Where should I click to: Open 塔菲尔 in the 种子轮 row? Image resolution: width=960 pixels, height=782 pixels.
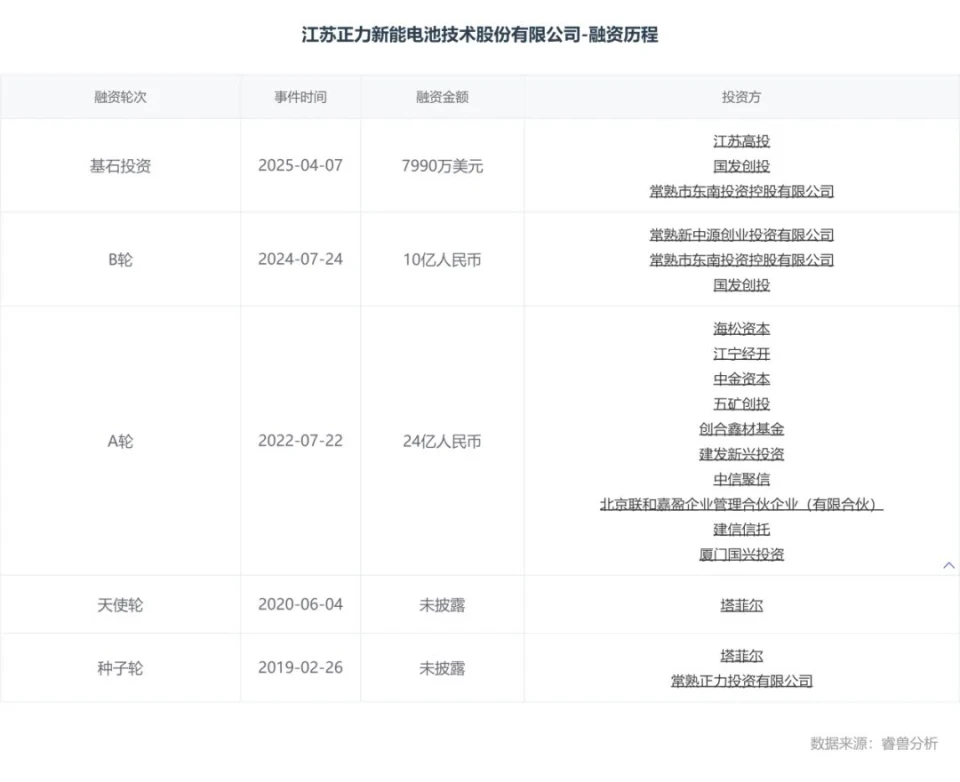point(741,656)
